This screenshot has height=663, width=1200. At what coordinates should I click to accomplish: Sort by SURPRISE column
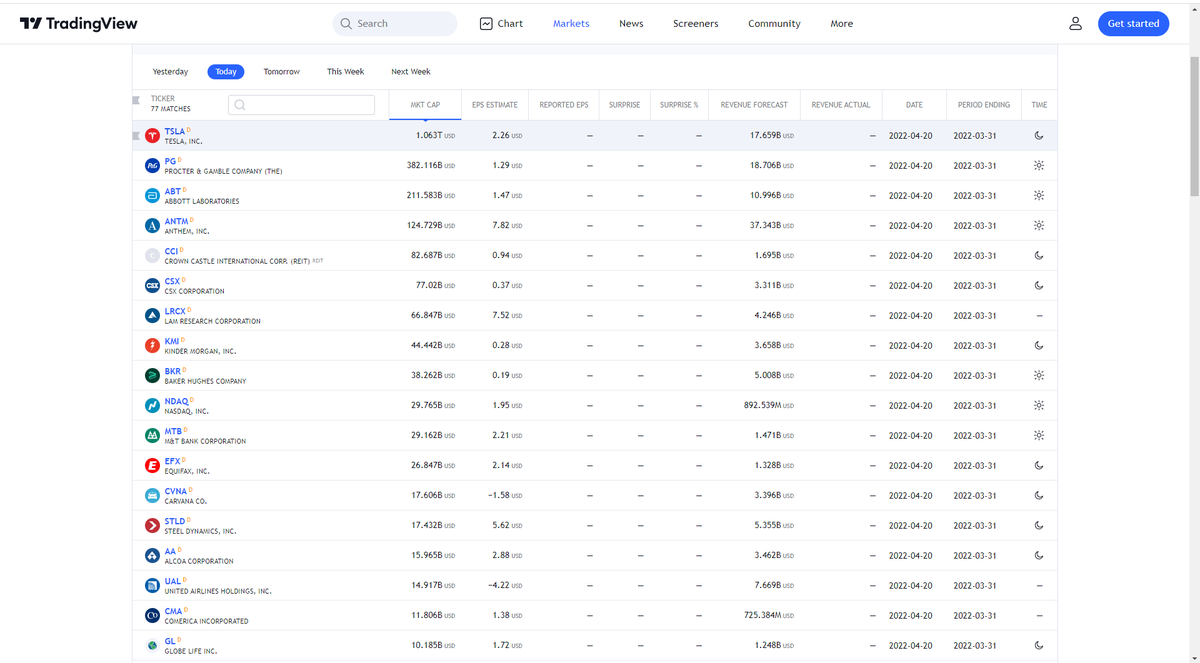(624, 104)
